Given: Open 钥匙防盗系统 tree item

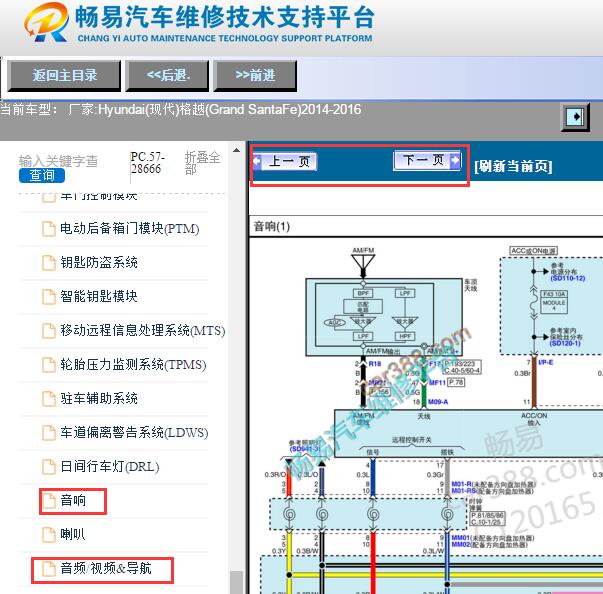Looking at the screenshot, I should point(99,263).
